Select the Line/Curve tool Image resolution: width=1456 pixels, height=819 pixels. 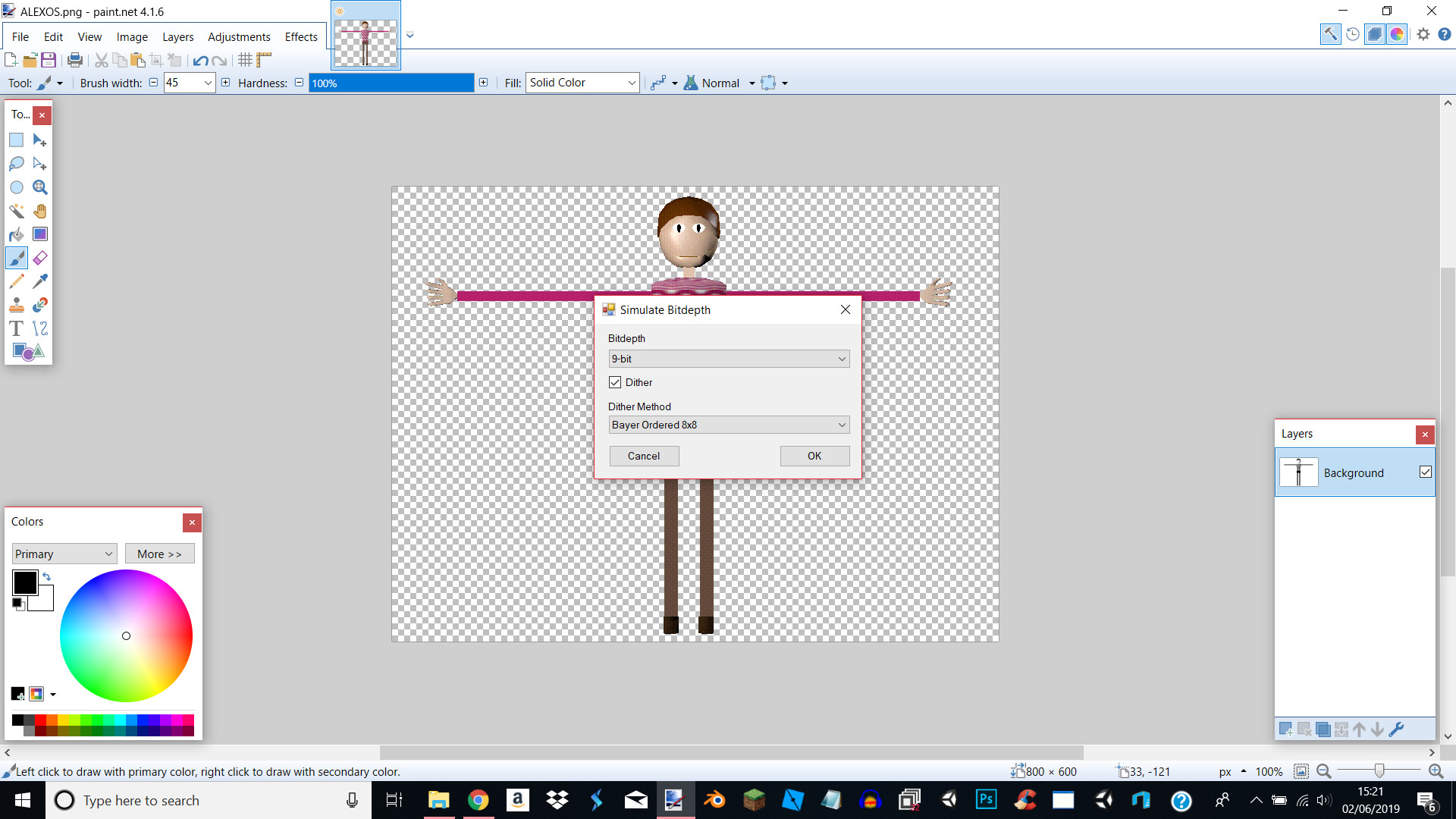click(40, 328)
